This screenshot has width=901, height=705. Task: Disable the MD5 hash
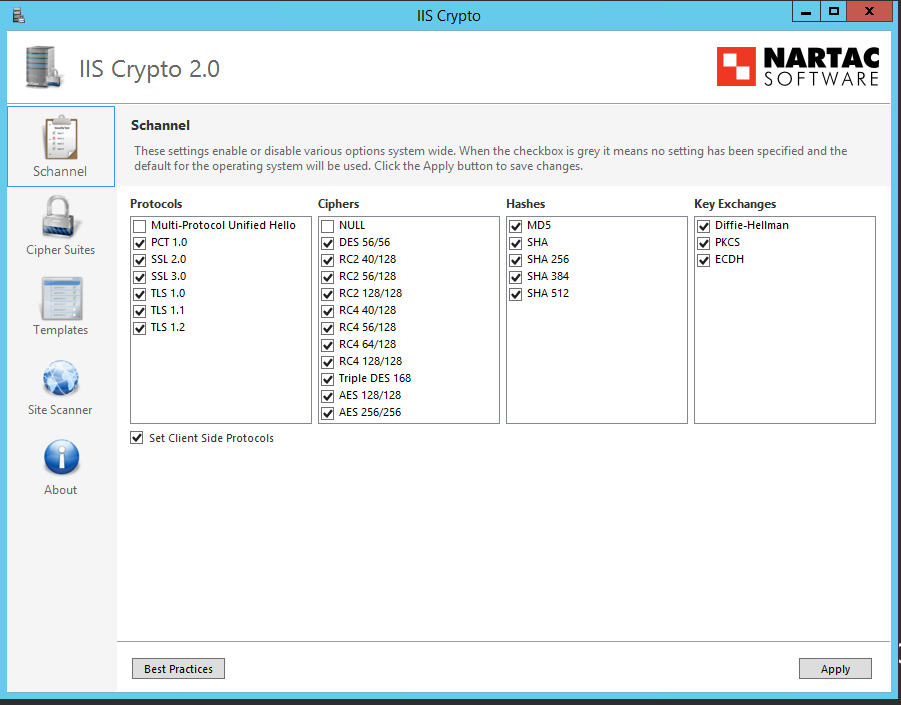tap(515, 226)
